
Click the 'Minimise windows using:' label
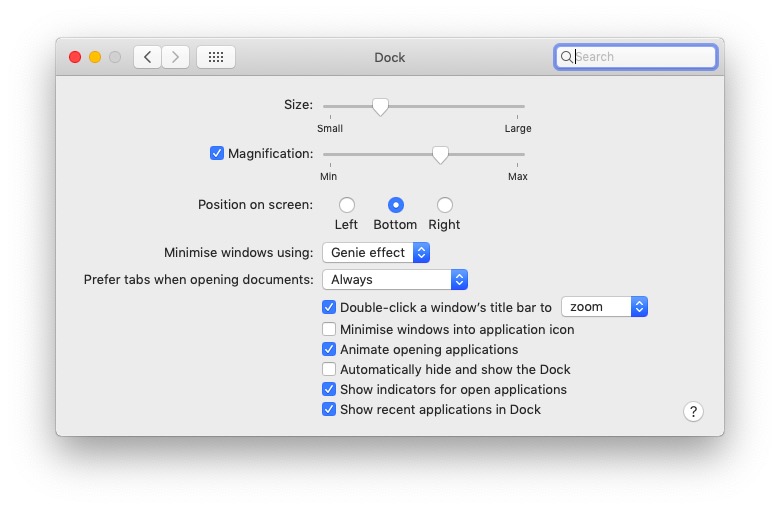pyautogui.click(x=239, y=253)
